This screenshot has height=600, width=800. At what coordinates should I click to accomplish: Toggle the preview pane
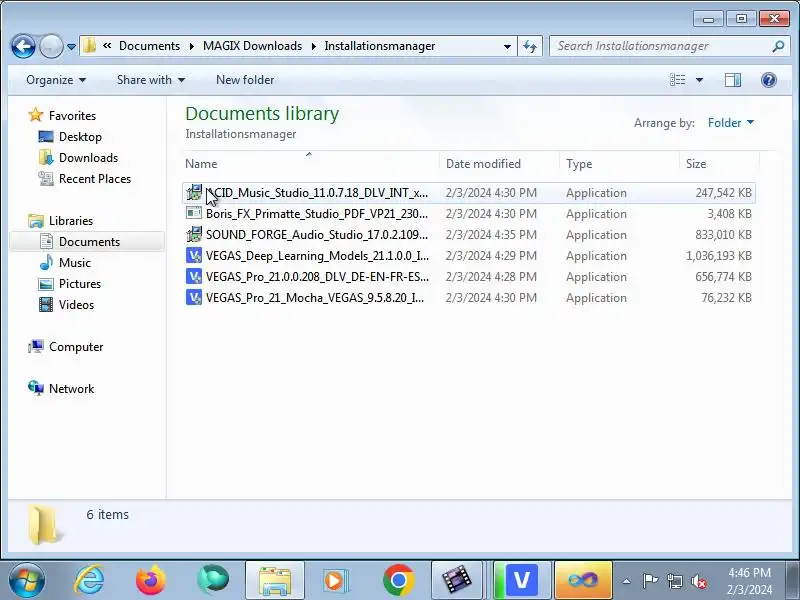733,80
